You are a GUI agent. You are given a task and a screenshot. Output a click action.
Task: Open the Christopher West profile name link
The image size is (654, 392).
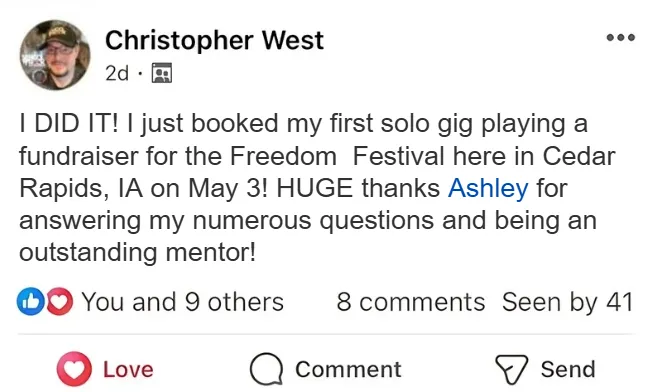pos(214,40)
